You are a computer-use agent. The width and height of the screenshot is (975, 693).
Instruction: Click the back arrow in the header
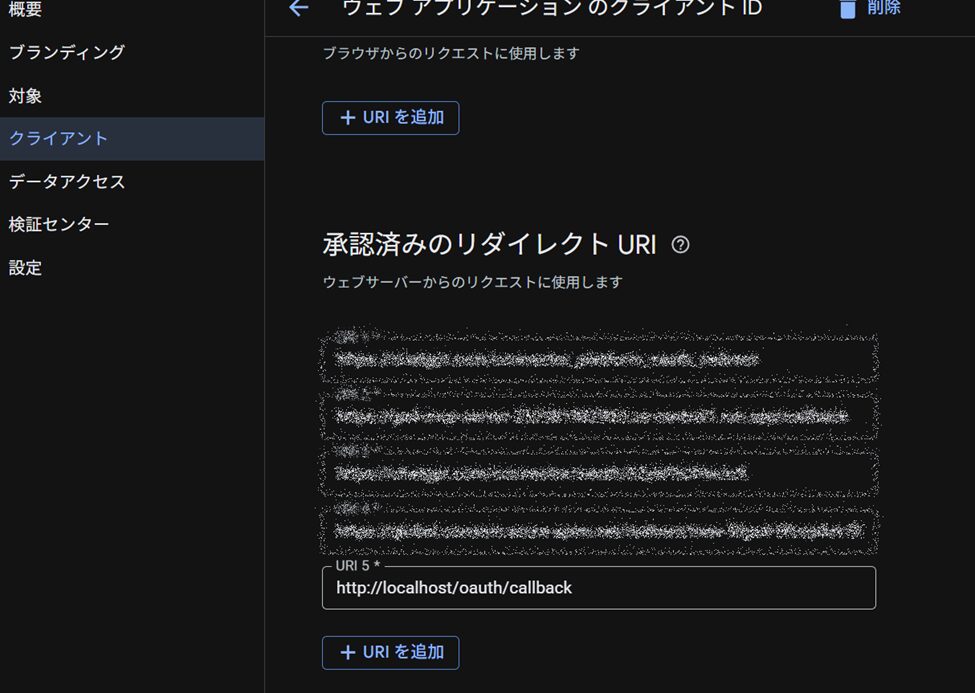[x=298, y=8]
